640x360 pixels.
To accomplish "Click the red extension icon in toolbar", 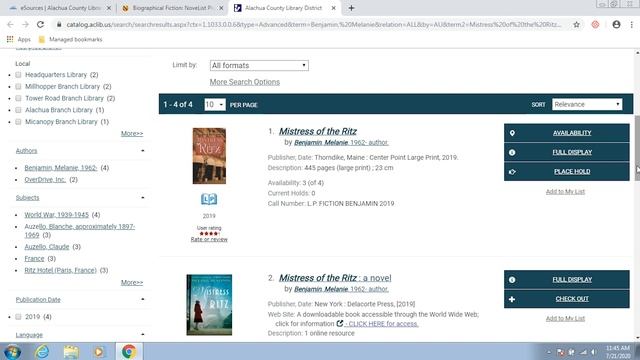I will [596, 24].
